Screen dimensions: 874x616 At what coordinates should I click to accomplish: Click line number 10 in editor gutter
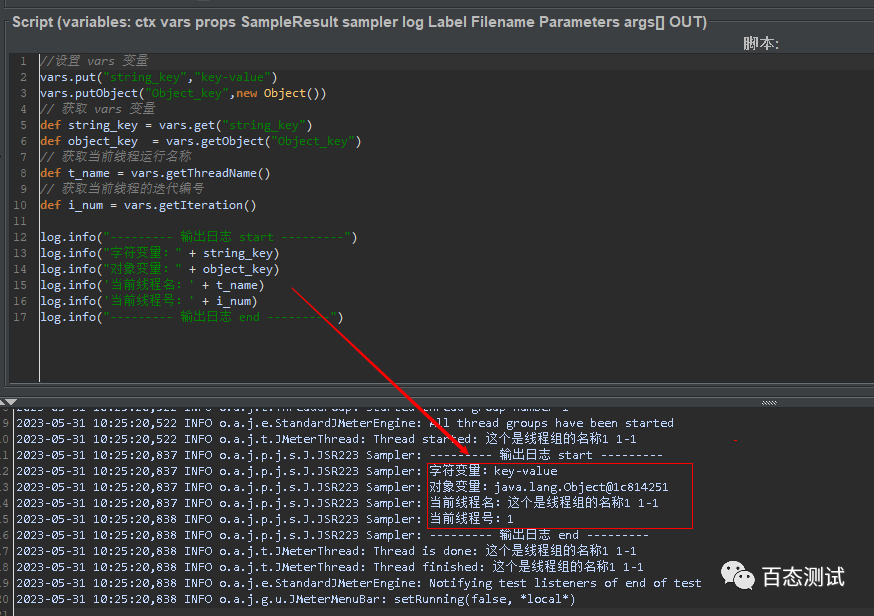[x=20, y=205]
